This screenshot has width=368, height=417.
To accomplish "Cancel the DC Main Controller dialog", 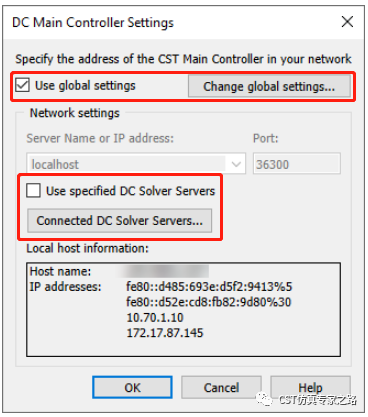I will pos(221,387).
